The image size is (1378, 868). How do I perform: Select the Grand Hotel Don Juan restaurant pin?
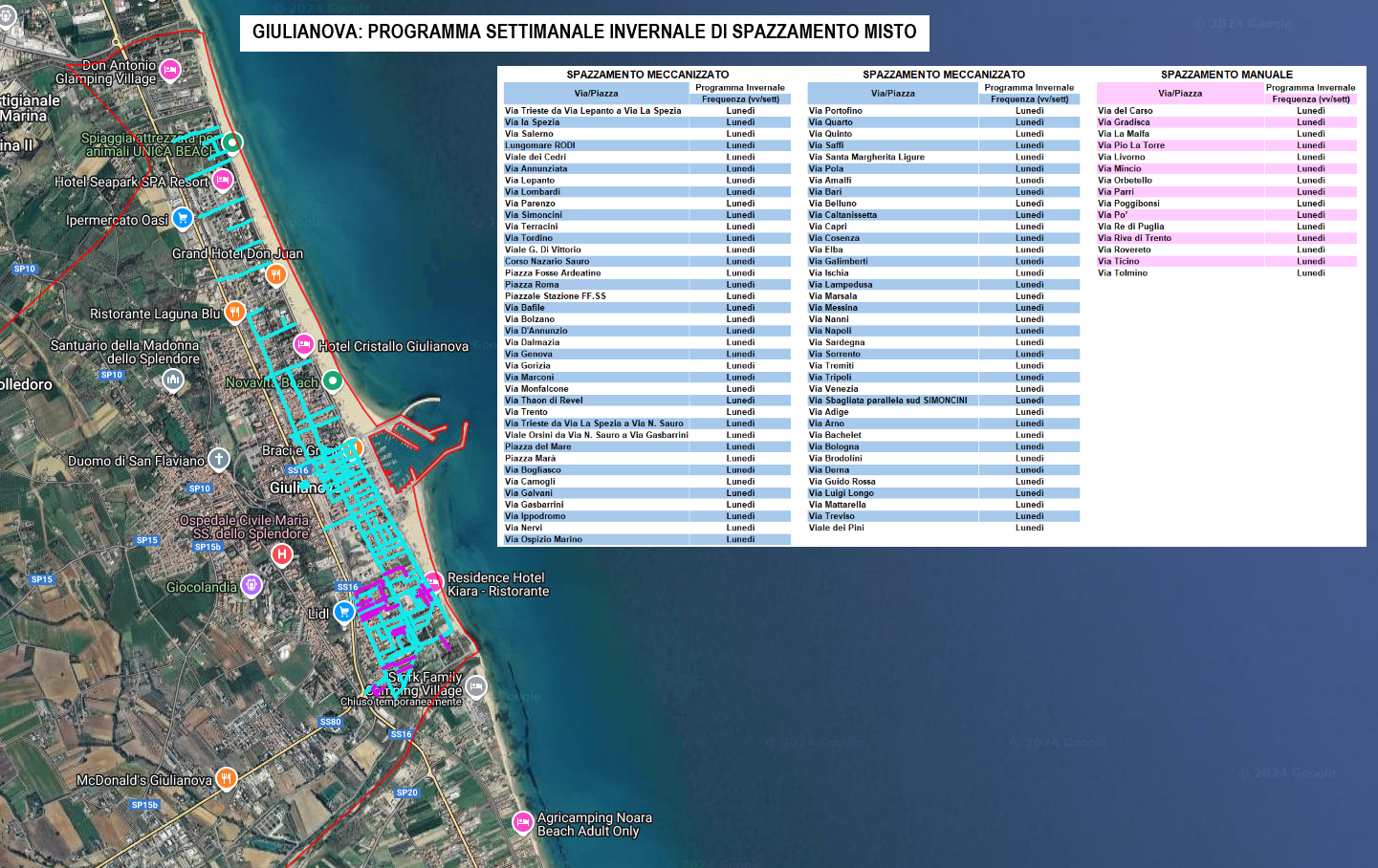click(275, 274)
